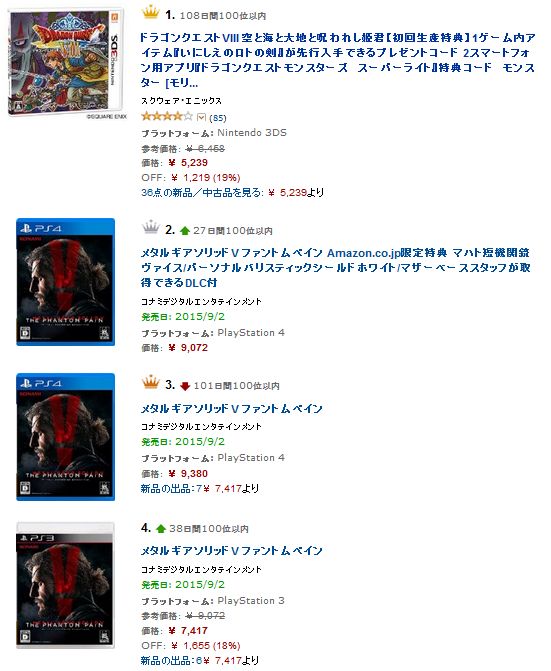View new offers from ¥7,417 for rank 3
Screen dimensions: 551x671
(200, 489)
